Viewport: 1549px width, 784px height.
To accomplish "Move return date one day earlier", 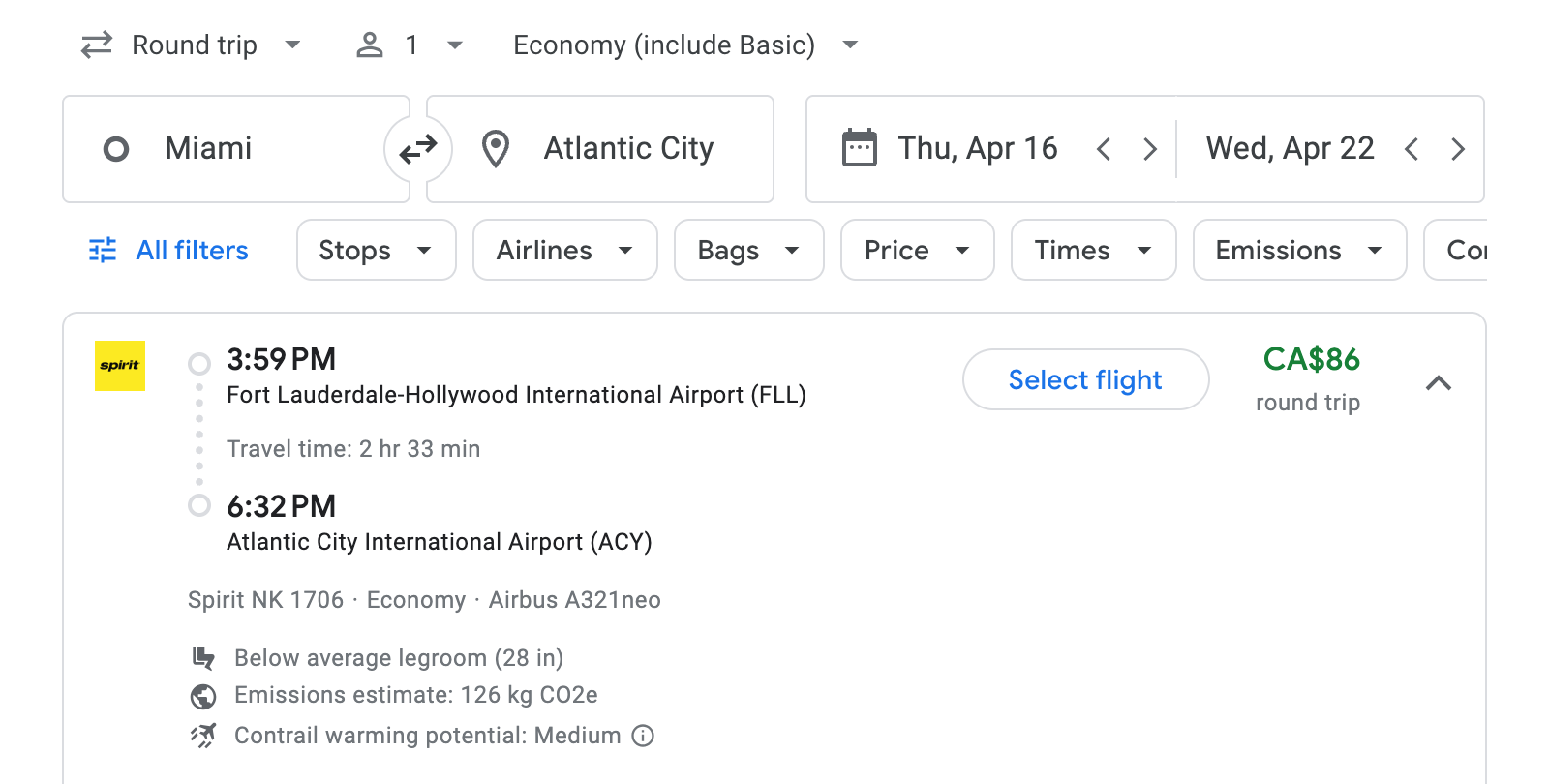I will [1412, 149].
